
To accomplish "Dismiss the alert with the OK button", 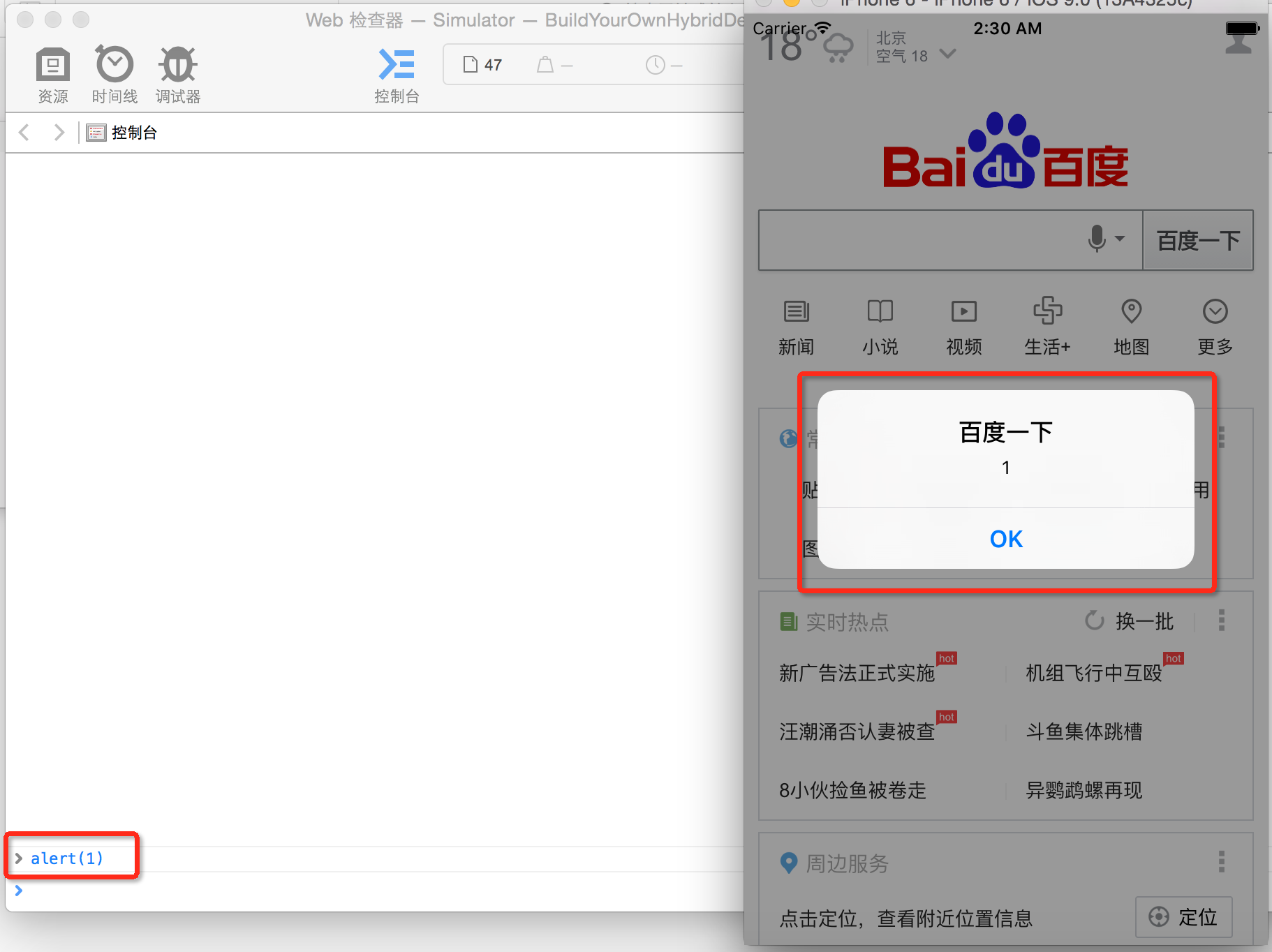I will pos(1006,539).
